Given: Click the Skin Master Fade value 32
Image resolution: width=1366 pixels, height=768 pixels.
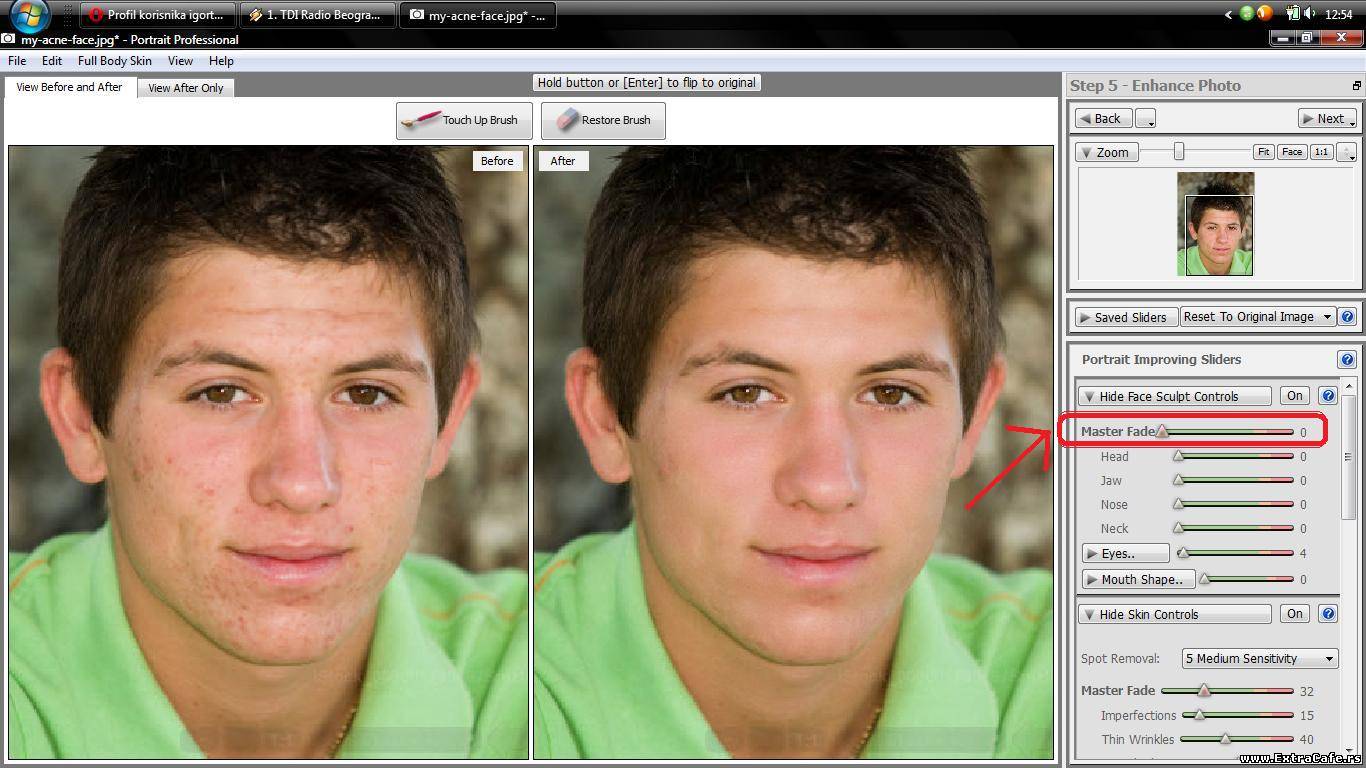Looking at the screenshot, I should tap(1307, 691).
